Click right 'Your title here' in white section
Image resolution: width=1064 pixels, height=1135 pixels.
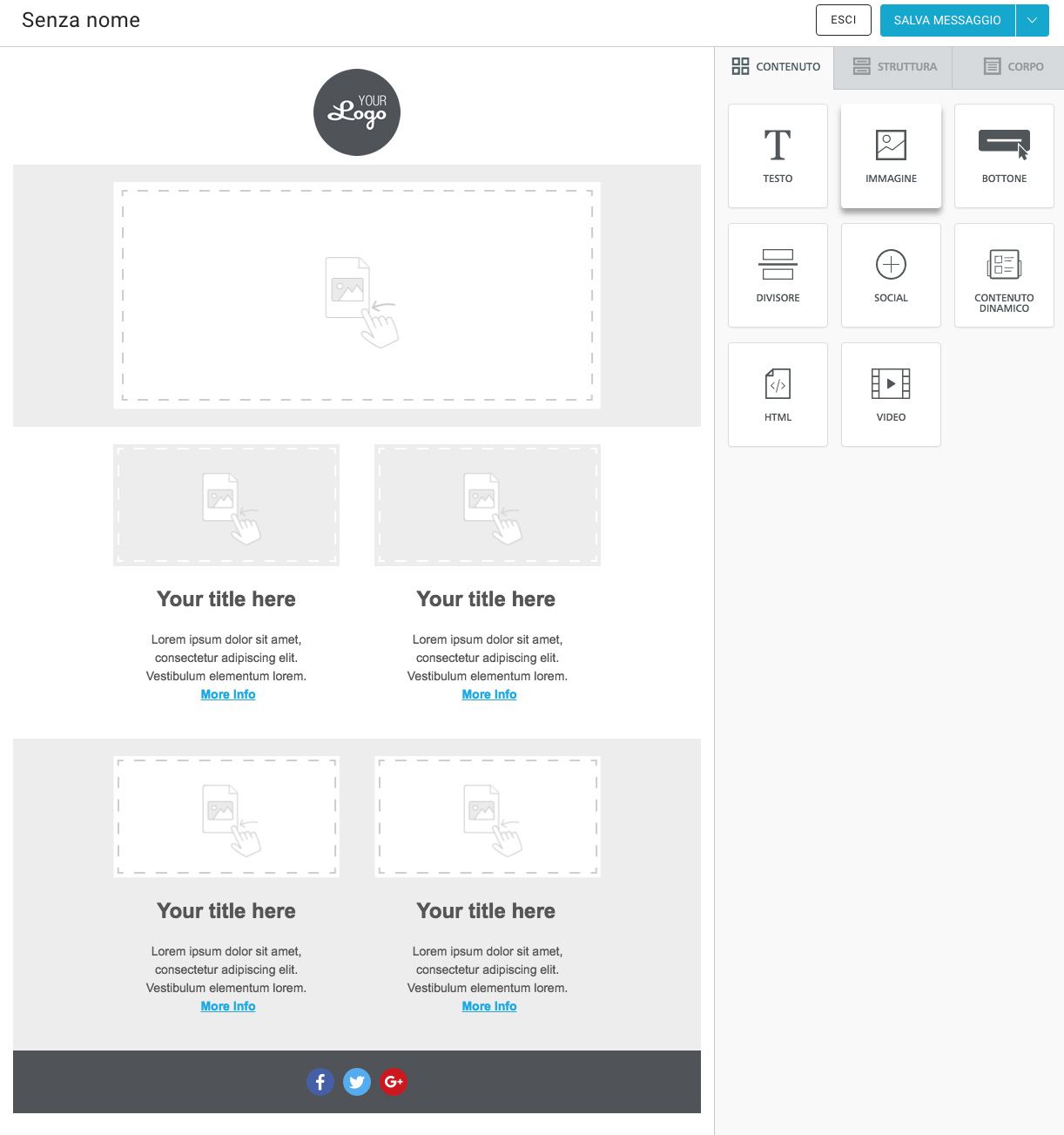point(486,599)
